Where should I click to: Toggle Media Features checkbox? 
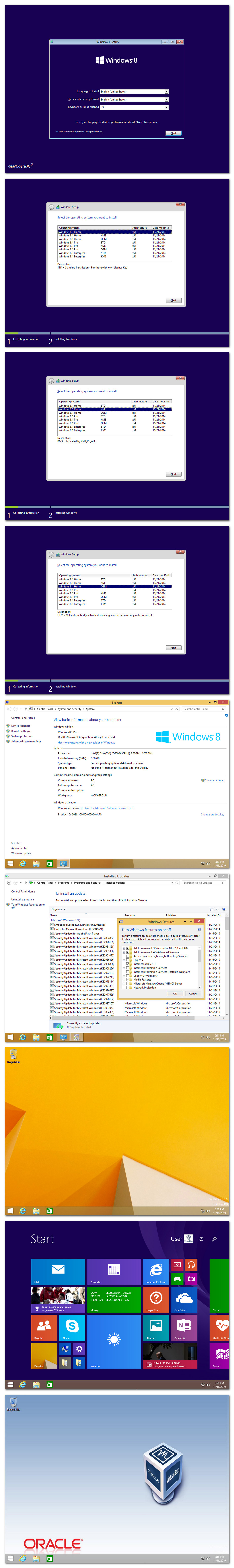(x=128, y=979)
